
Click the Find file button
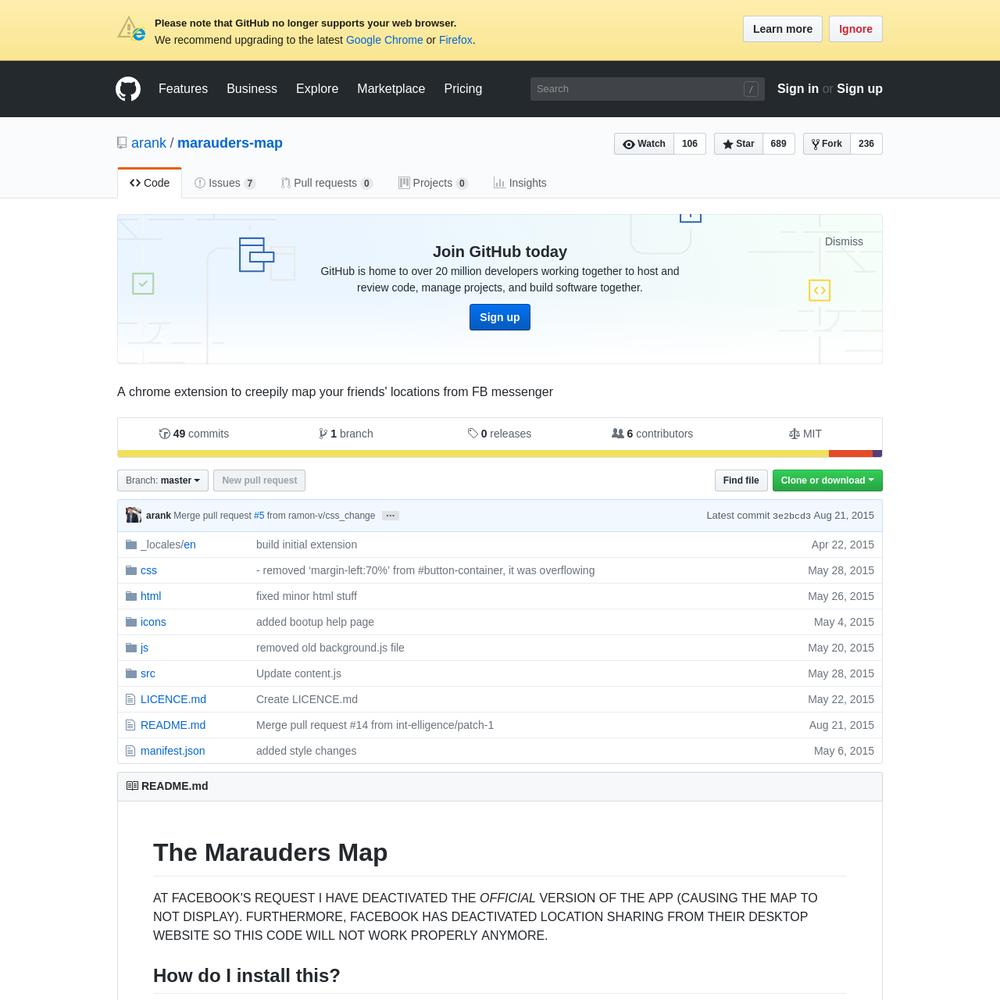tap(741, 480)
